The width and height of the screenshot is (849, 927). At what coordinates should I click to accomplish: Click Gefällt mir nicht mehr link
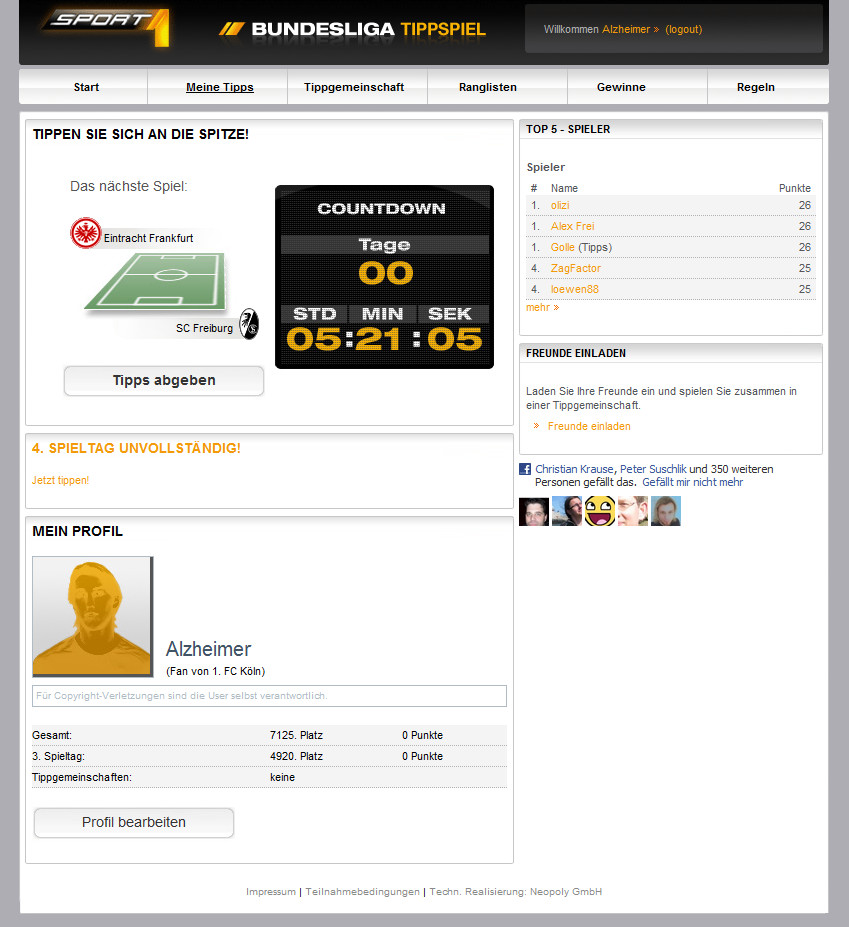point(692,482)
